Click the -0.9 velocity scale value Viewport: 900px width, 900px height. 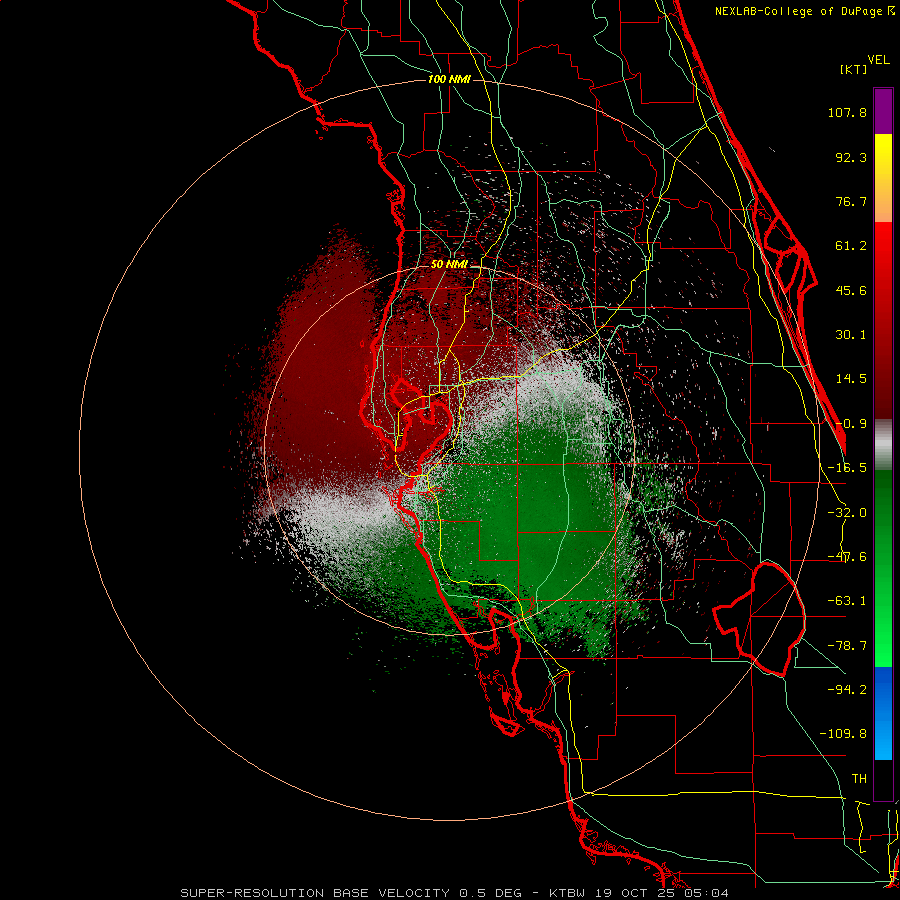(851, 424)
